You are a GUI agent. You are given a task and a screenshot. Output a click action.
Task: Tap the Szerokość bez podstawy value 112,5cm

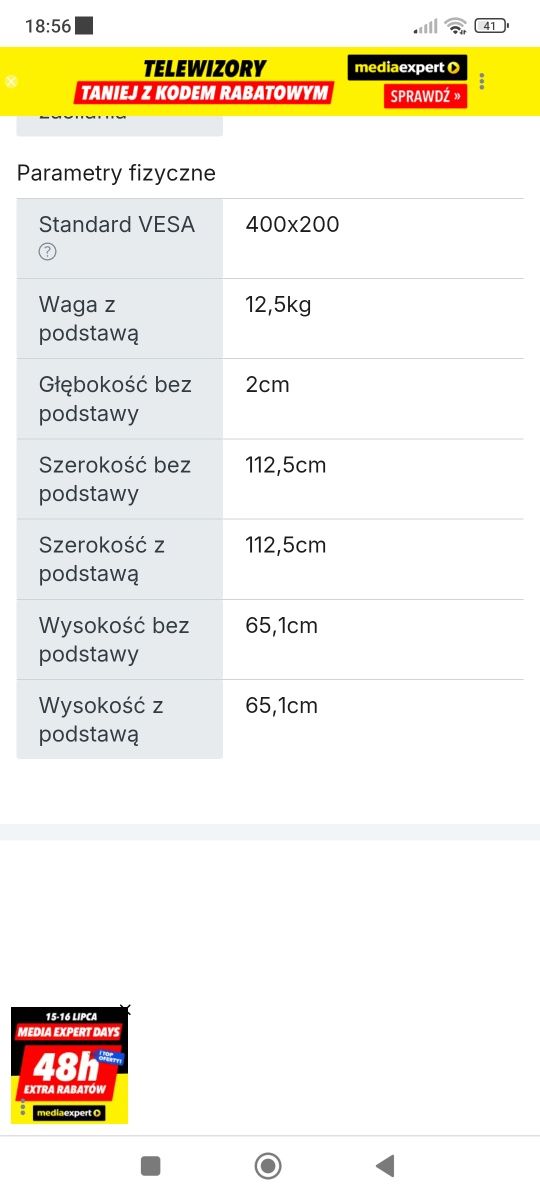pos(286,465)
